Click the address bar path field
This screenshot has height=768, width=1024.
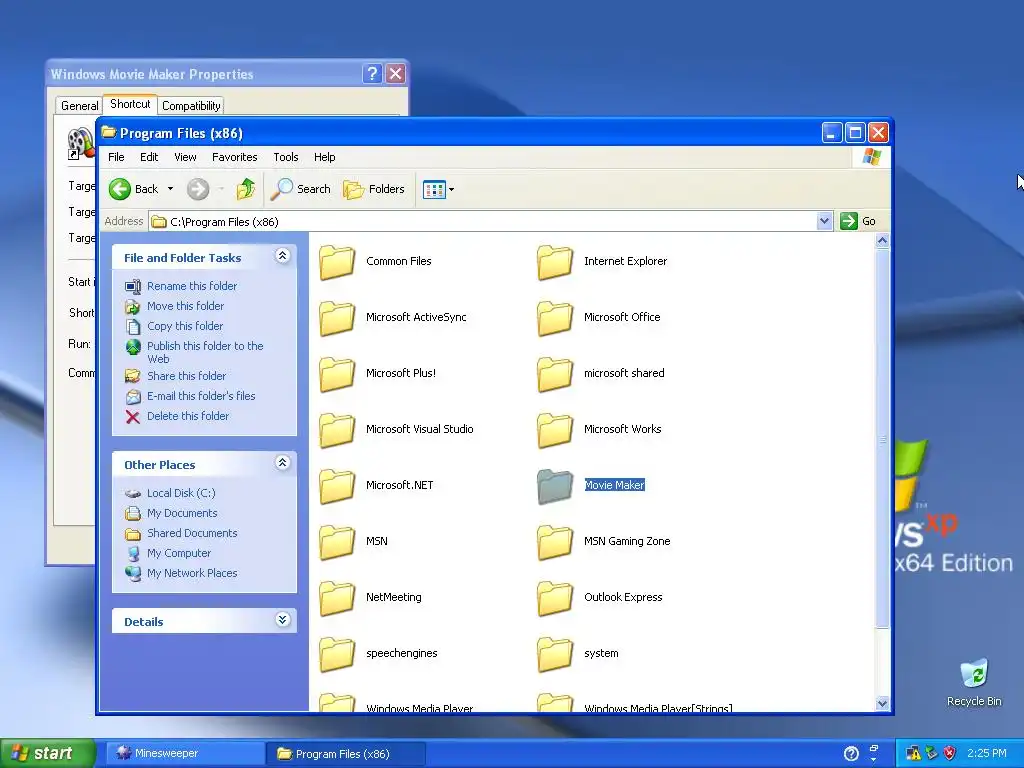pos(483,222)
